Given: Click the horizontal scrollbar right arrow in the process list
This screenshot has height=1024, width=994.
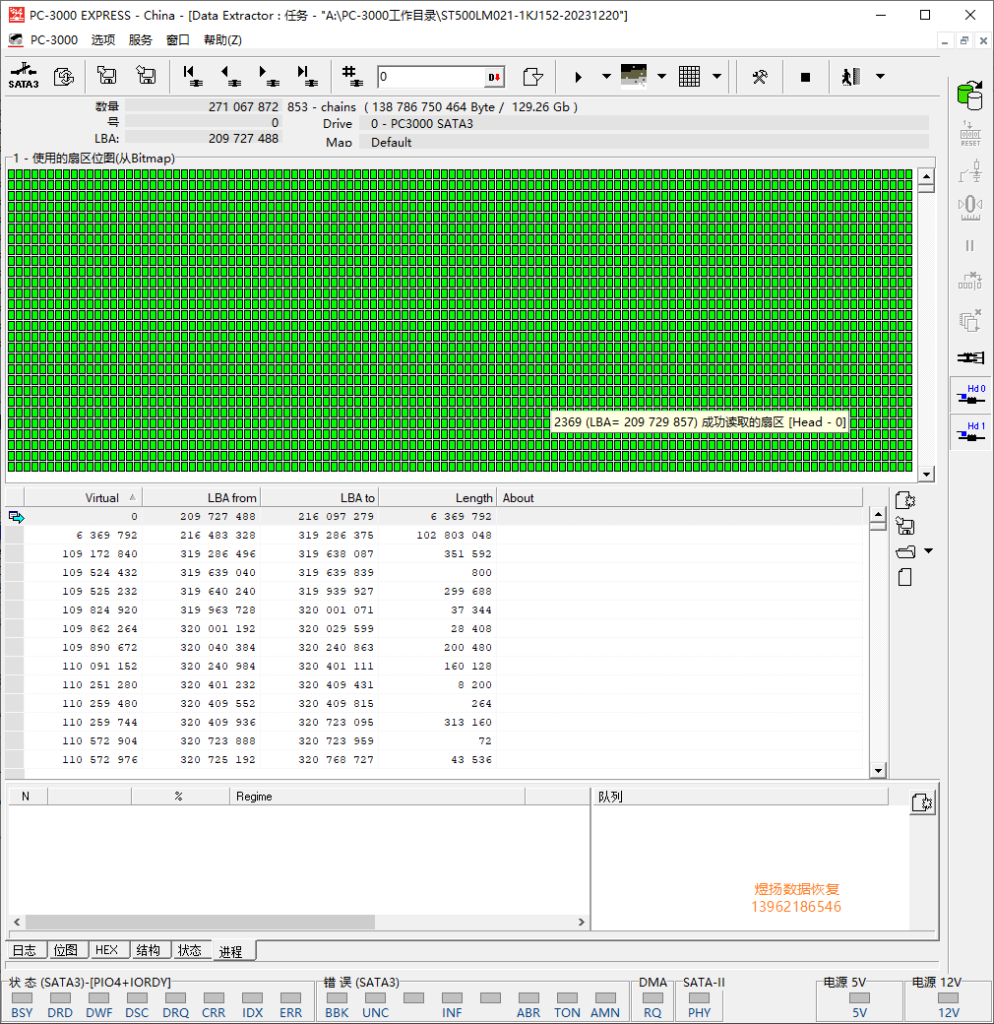Looking at the screenshot, I should click(x=581, y=921).
